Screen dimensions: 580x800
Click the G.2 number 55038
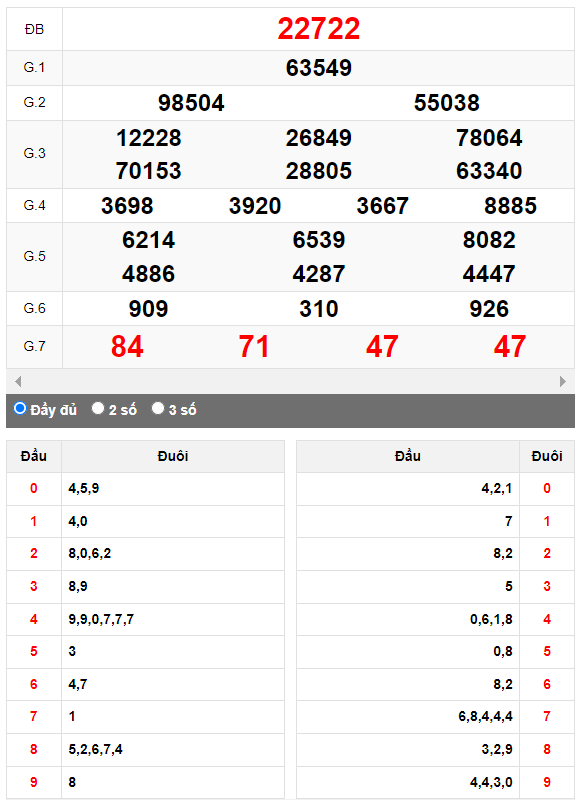tap(446, 103)
